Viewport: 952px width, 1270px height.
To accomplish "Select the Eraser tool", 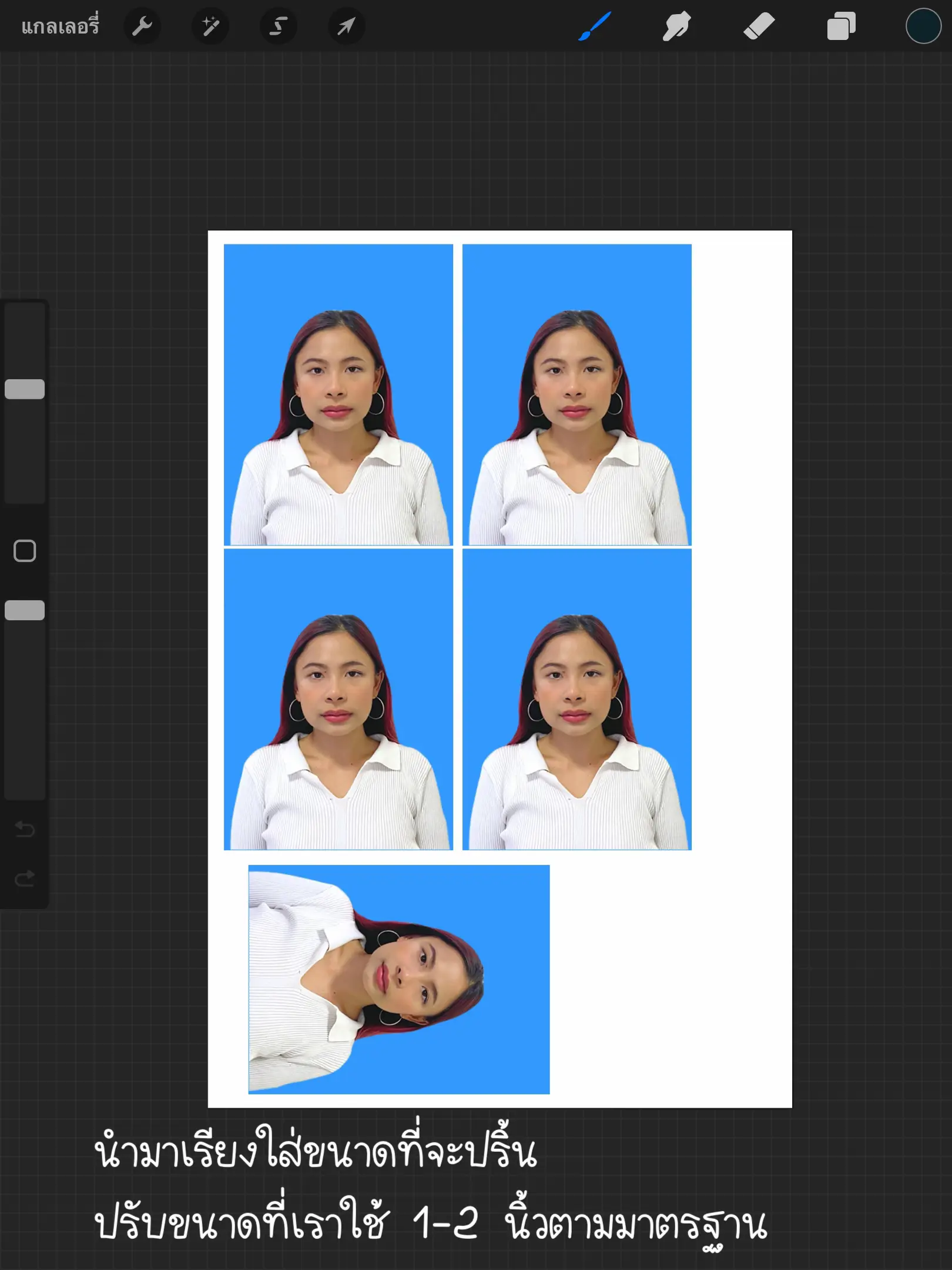I will click(758, 26).
